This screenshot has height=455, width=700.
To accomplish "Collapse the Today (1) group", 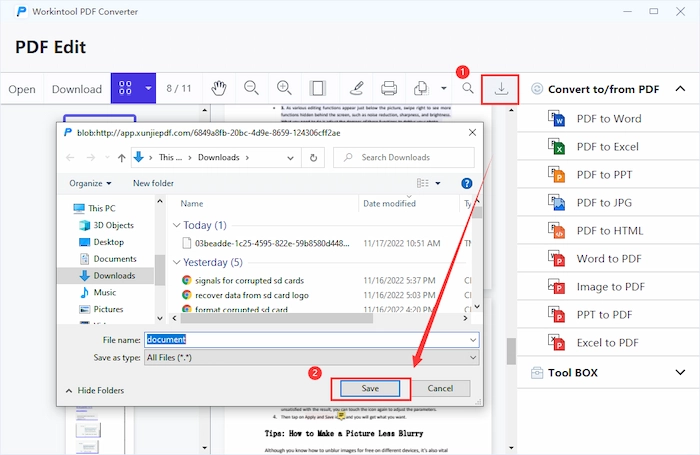I will tap(176, 225).
